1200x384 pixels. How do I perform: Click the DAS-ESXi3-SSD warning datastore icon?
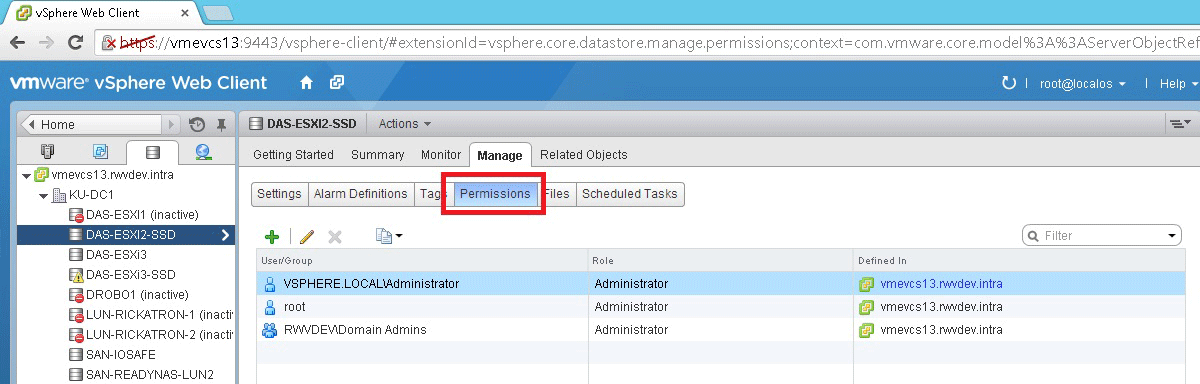pyautogui.click(x=76, y=274)
